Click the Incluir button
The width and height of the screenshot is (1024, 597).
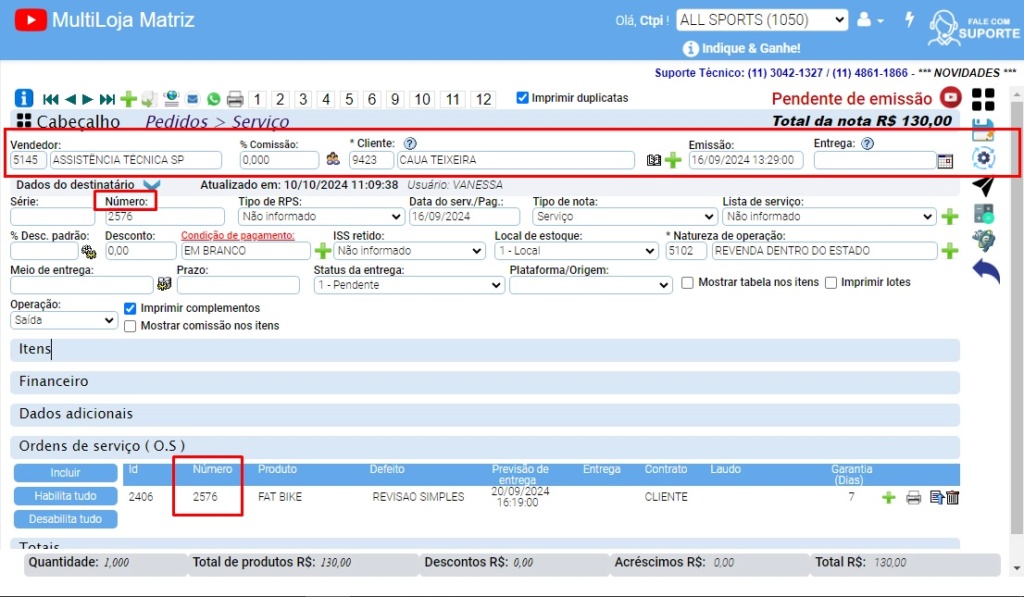65,472
